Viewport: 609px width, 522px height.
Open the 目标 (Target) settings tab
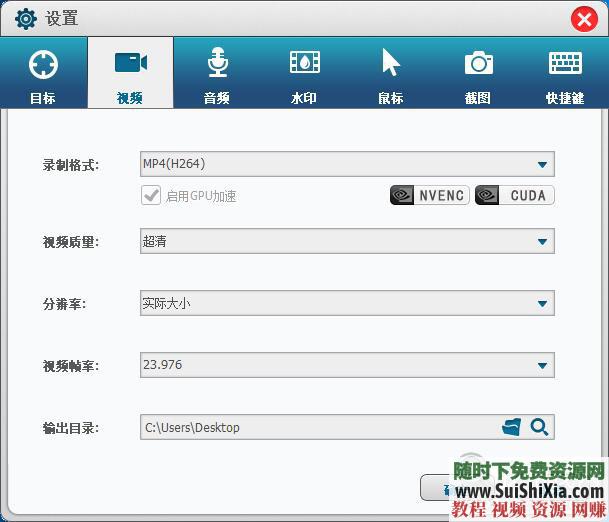pos(43,74)
